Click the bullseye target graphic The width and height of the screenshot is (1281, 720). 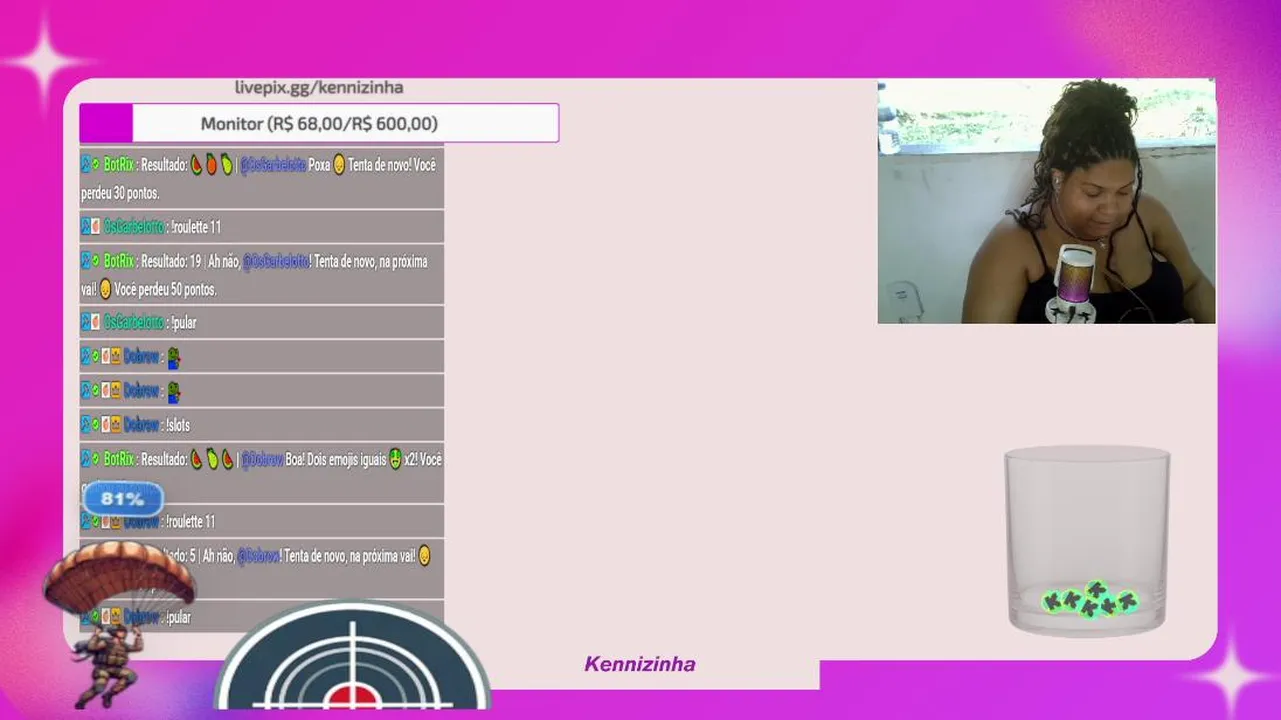point(352,655)
